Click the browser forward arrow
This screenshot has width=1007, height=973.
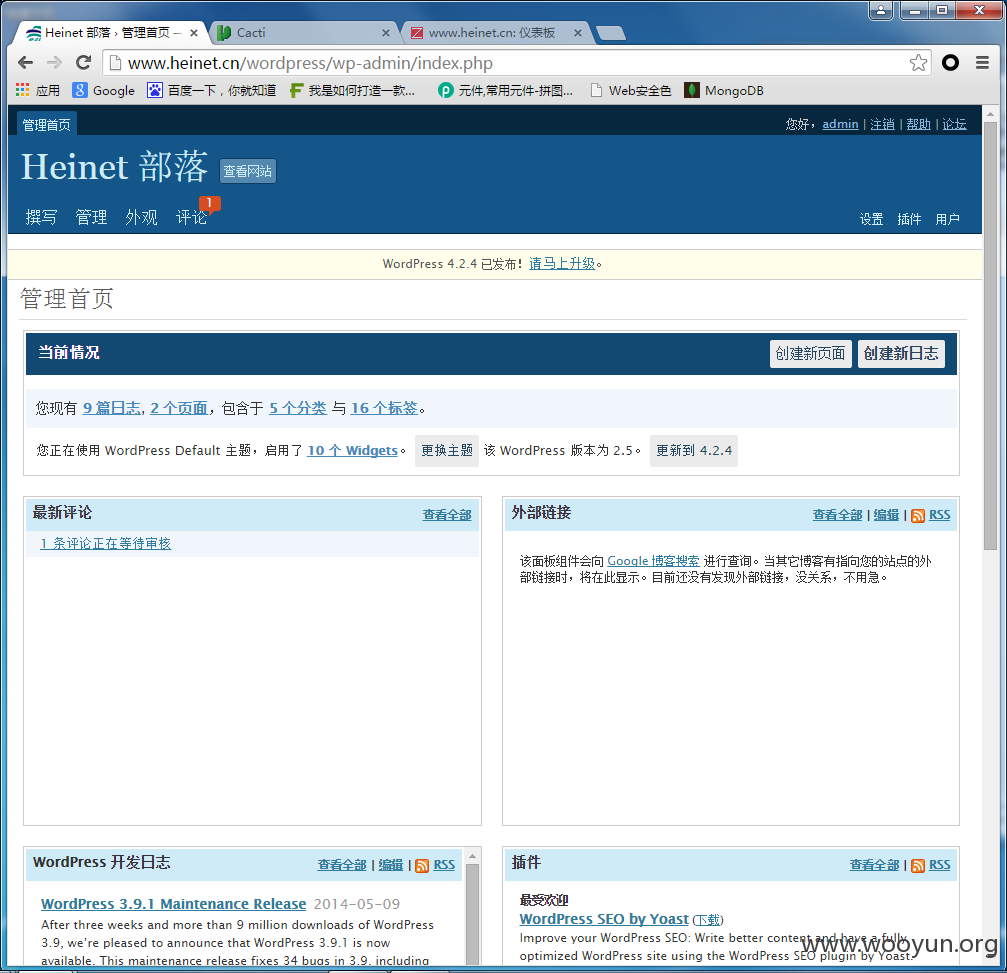[55, 62]
